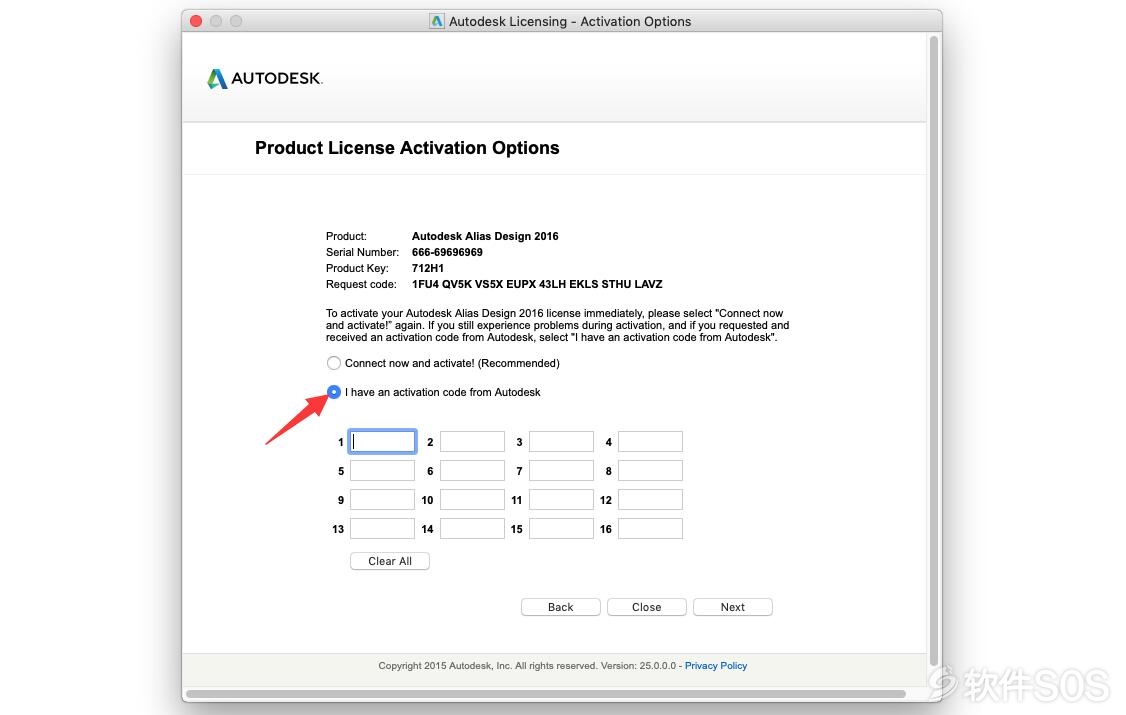Click the vertical scrollbar

934,351
